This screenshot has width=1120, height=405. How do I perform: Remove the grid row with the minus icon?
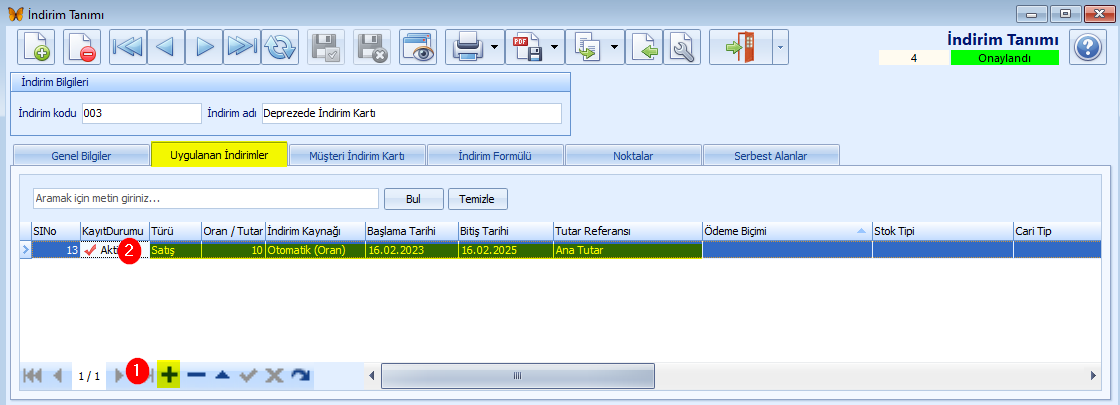tap(196, 375)
